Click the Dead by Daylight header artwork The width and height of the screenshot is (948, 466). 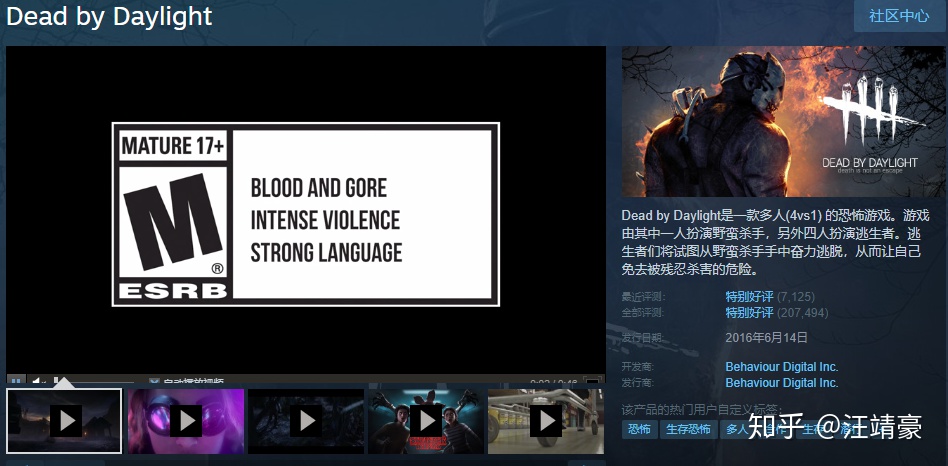(784, 121)
